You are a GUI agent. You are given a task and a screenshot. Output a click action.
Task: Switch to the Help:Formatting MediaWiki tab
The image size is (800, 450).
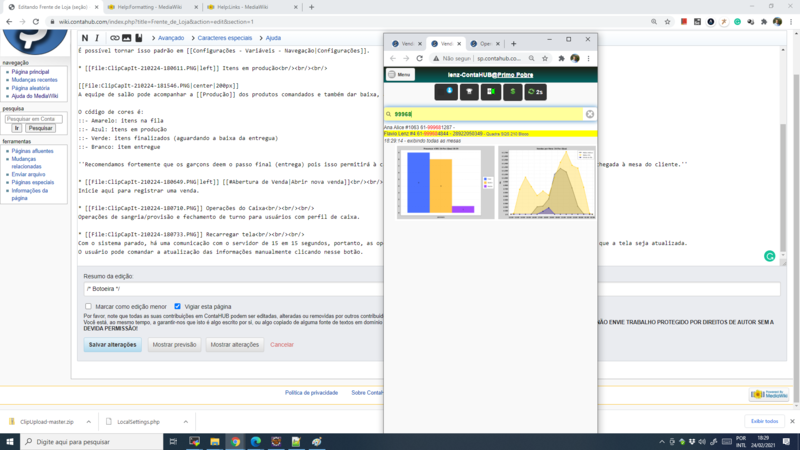pos(152,7)
